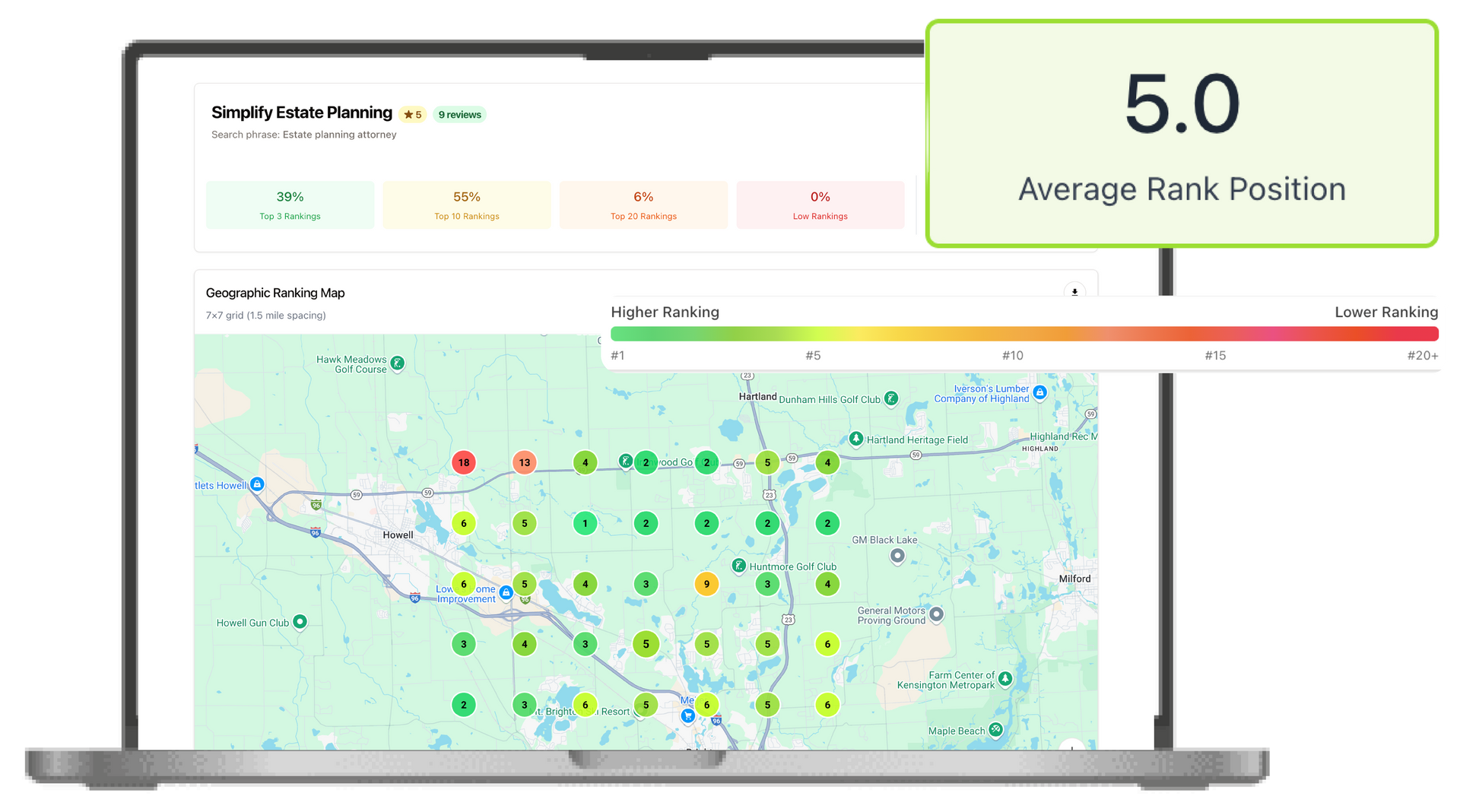Screen dimensions: 1460x812
Task: Click the '#5' legend tick label
Action: click(x=813, y=356)
